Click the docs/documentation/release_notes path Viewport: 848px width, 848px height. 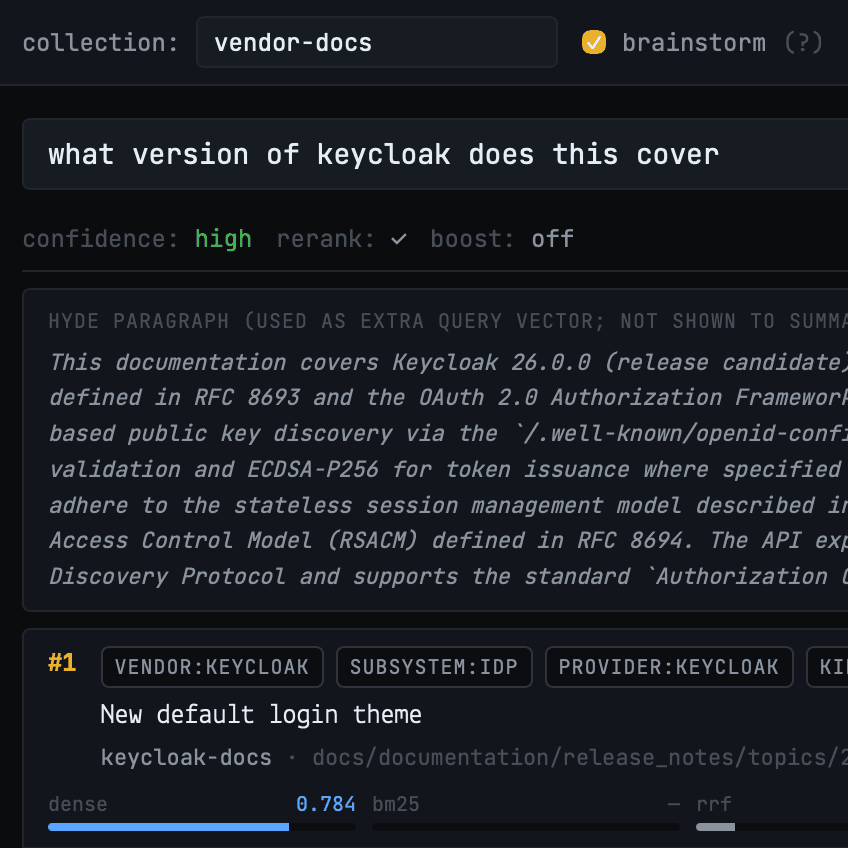pos(580,757)
